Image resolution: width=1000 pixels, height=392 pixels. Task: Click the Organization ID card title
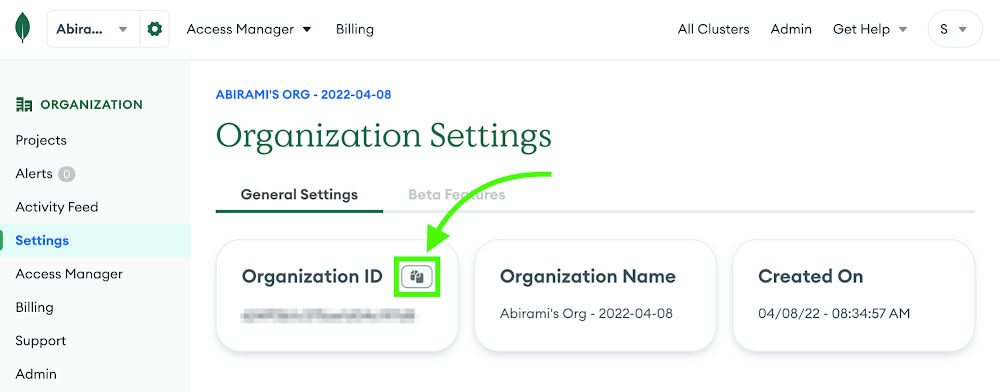click(x=312, y=277)
